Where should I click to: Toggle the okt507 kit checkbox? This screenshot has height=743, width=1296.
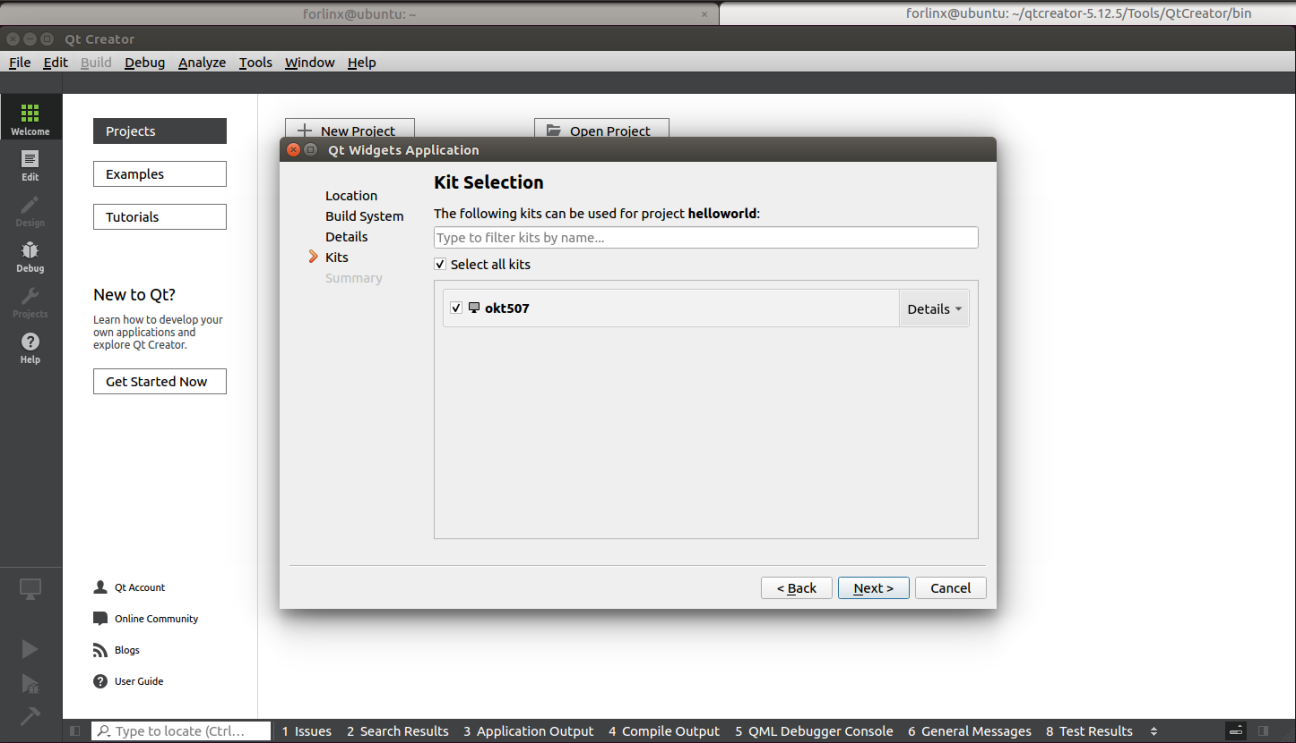(x=456, y=308)
